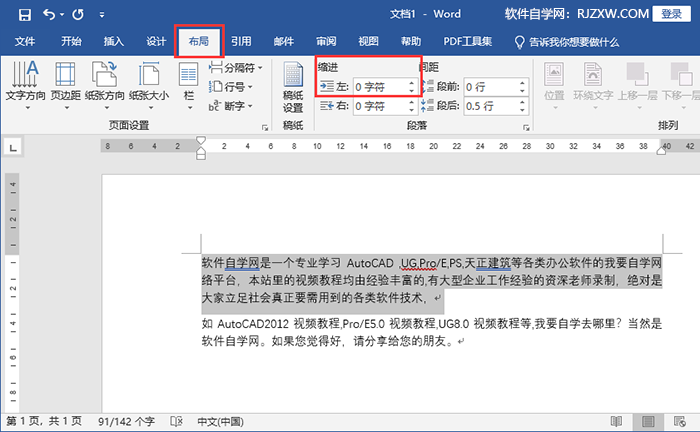Viewport: 700px width, 432px height.
Task: Open the 文件 tab
Action: (25, 42)
